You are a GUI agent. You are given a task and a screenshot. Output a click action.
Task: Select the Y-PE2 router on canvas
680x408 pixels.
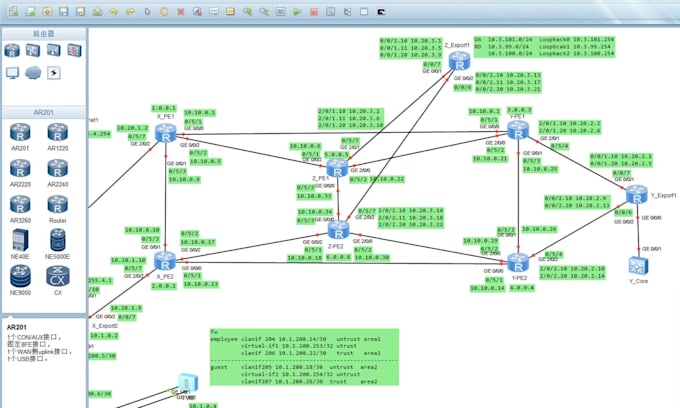tap(518, 263)
